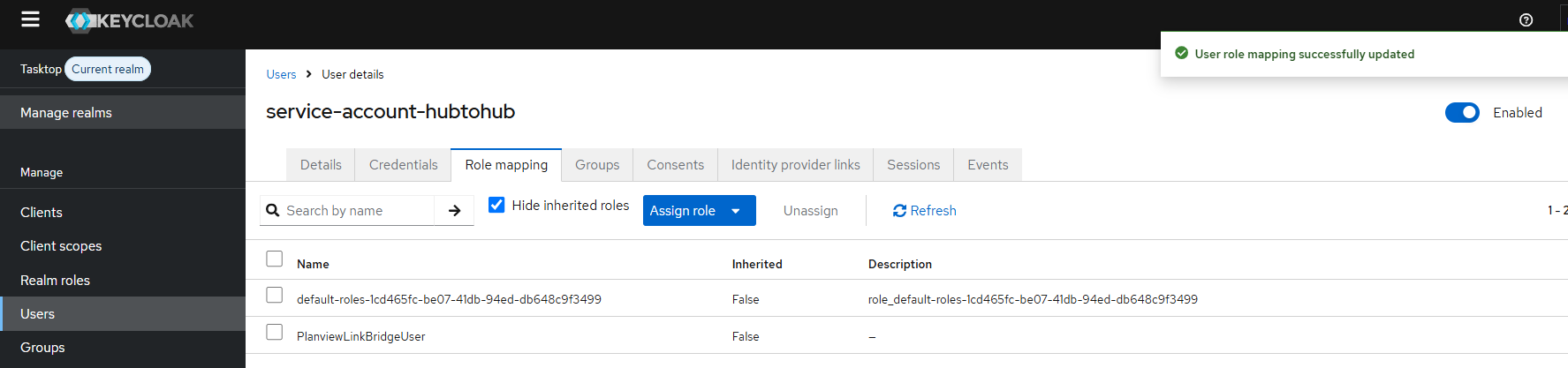Screen dimensions: 1568x368
Task: Select Users in sidebar
Action: (123, 313)
